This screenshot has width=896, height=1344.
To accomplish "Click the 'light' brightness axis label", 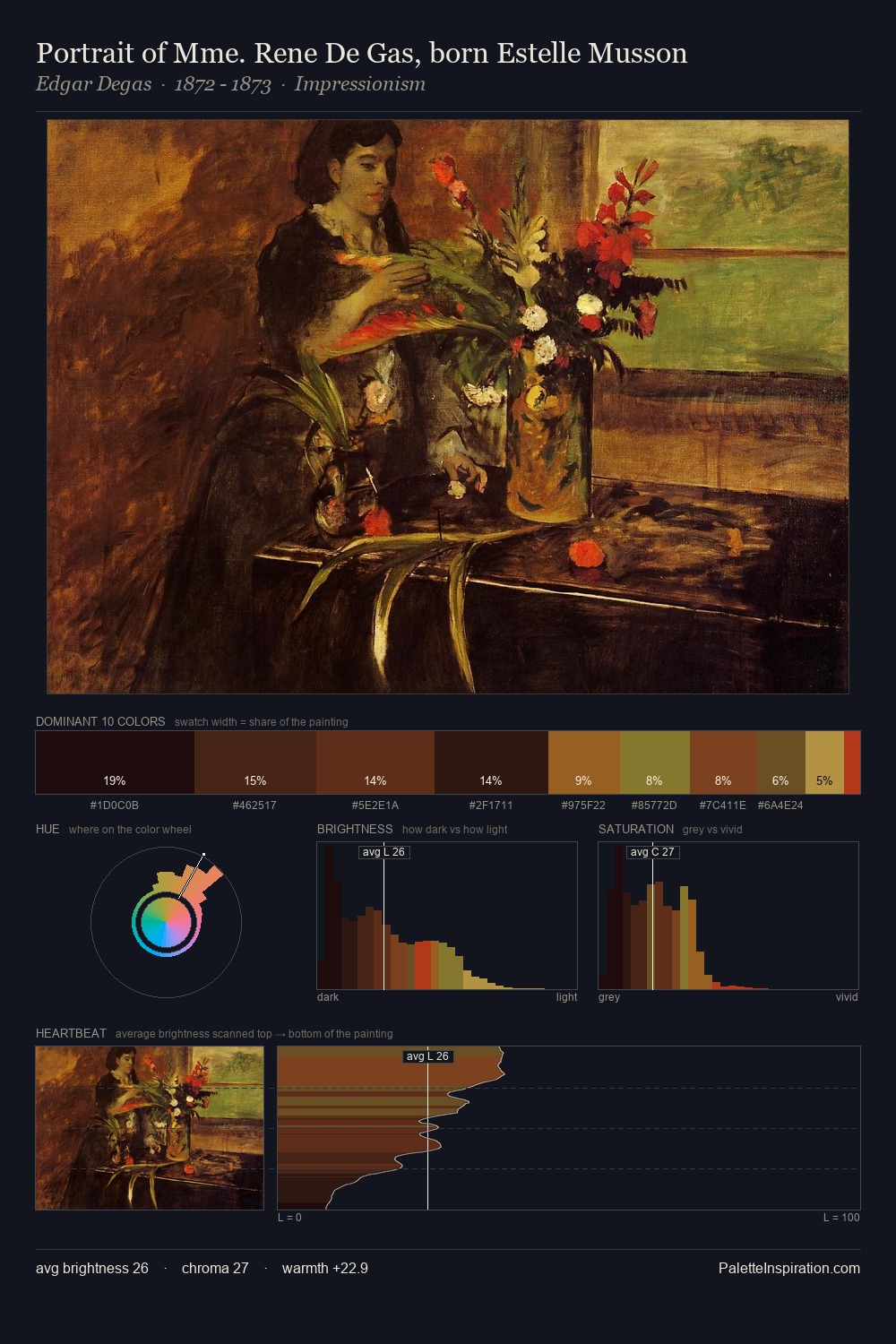I will tap(567, 996).
